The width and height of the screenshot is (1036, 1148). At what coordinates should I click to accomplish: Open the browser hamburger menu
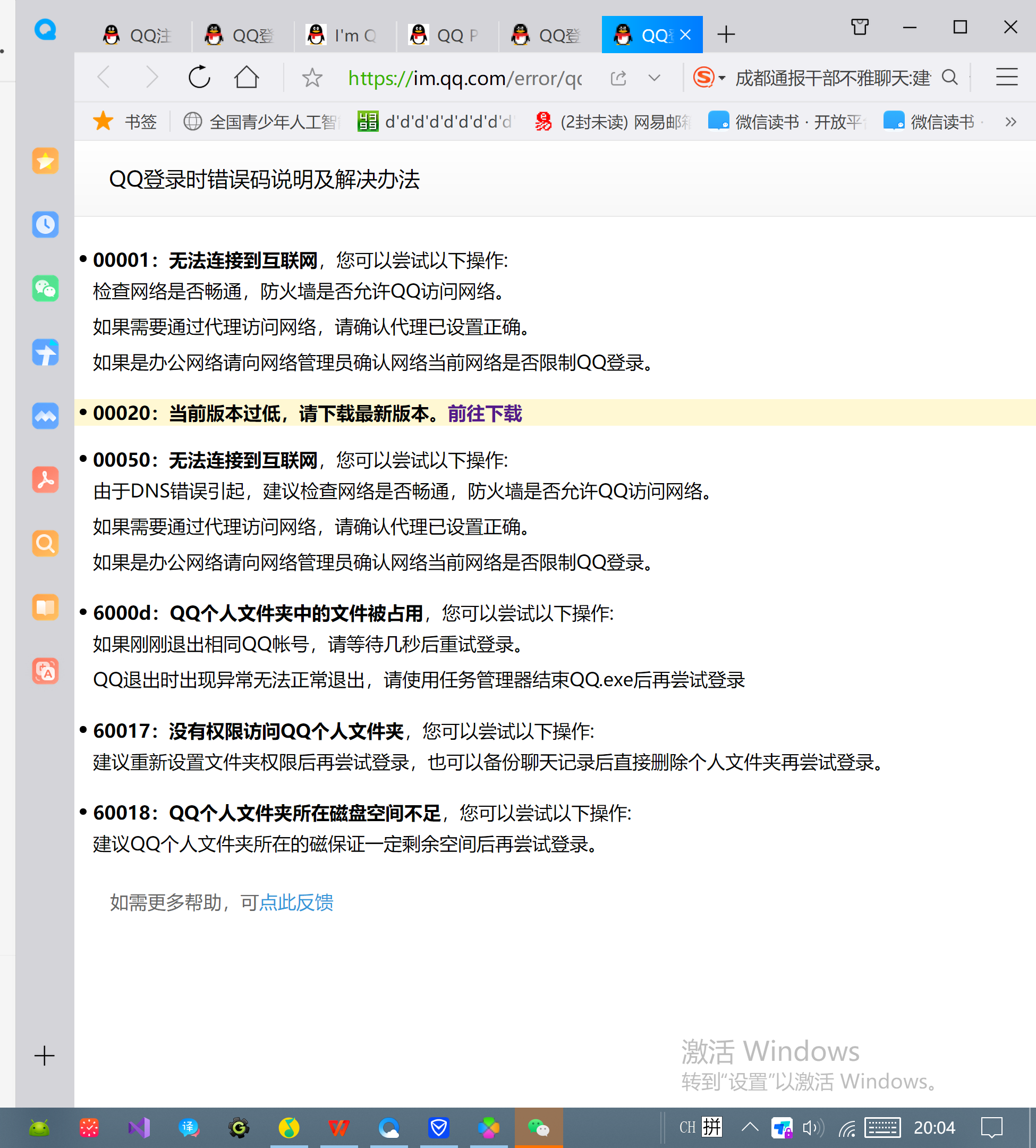(1006, 77)
